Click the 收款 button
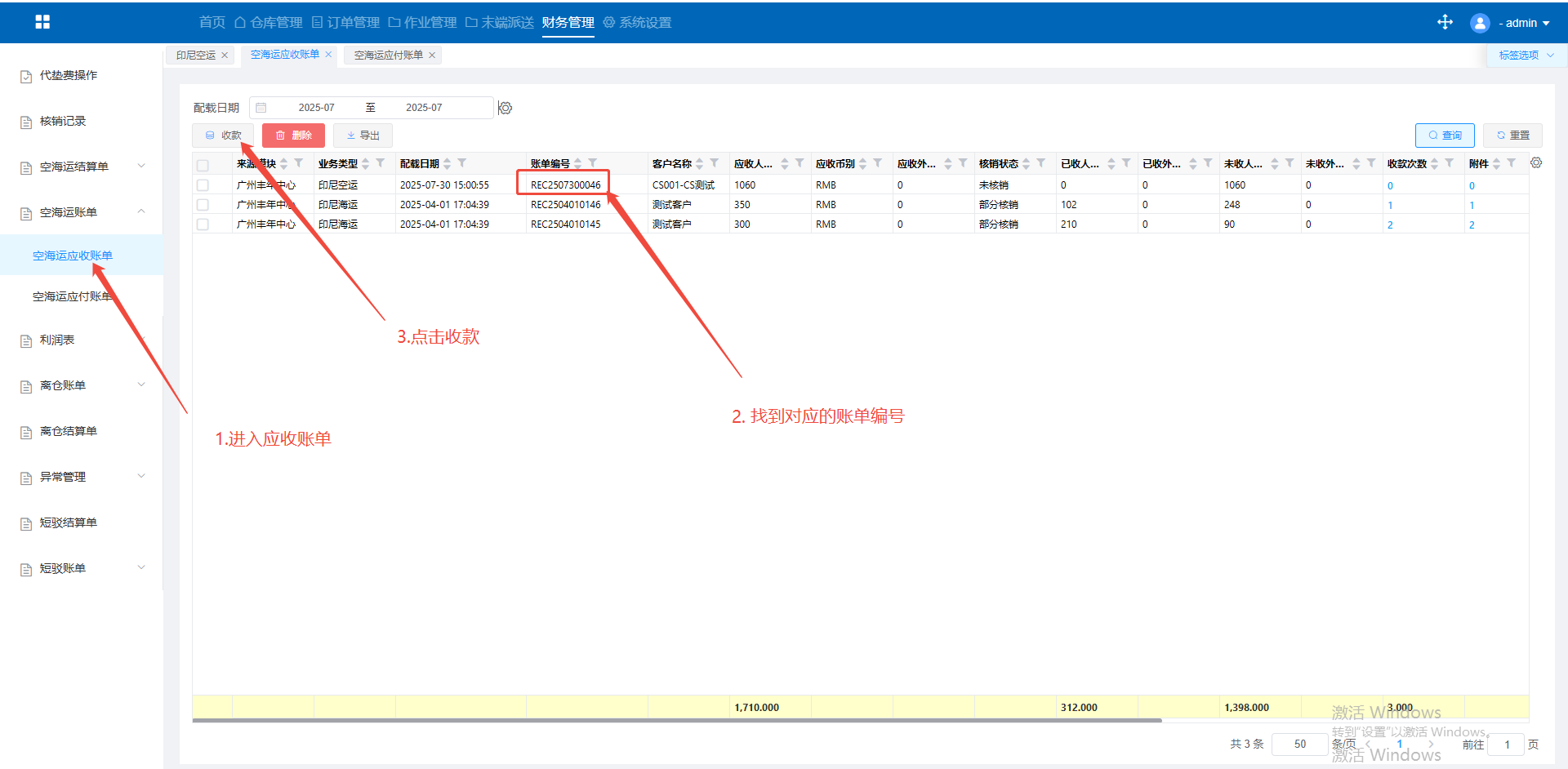1568x769 pixels. click(x=223, y=136)
